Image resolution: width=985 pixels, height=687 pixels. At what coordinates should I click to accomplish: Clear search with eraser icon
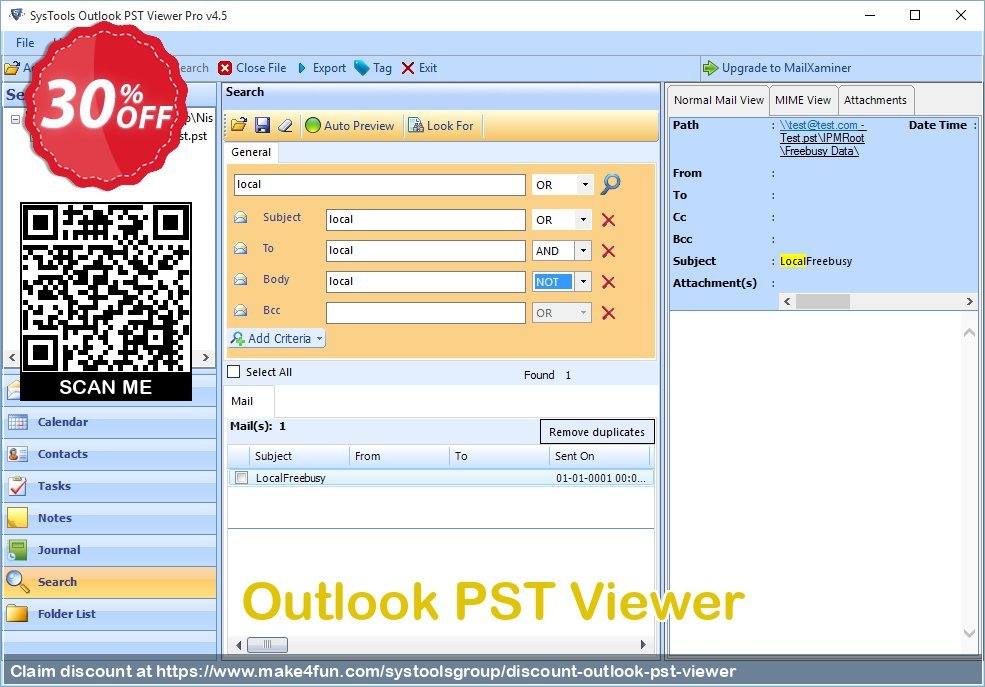(285, 125)
